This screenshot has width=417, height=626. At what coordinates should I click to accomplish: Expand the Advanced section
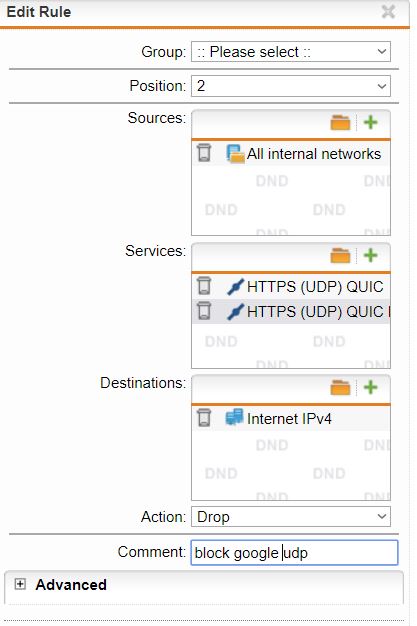(20, 584)
